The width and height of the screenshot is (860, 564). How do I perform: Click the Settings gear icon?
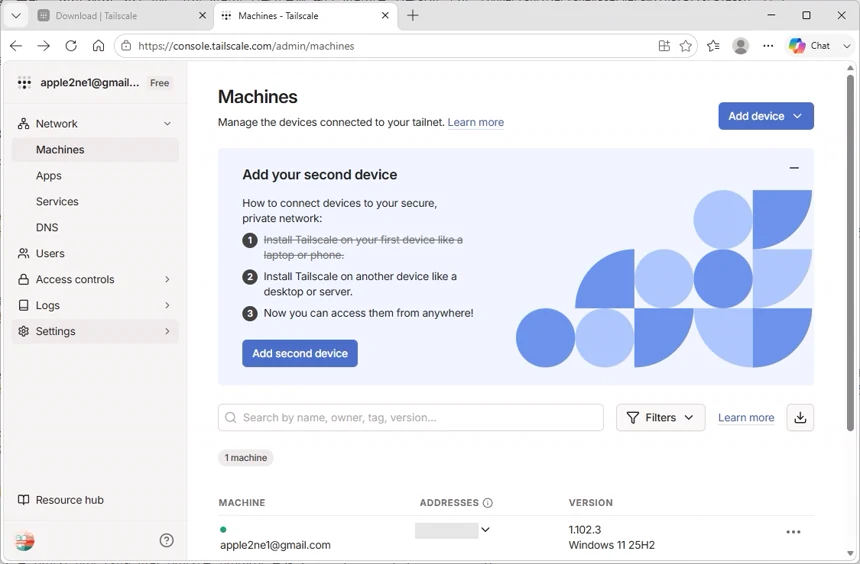tap(24, 331)
